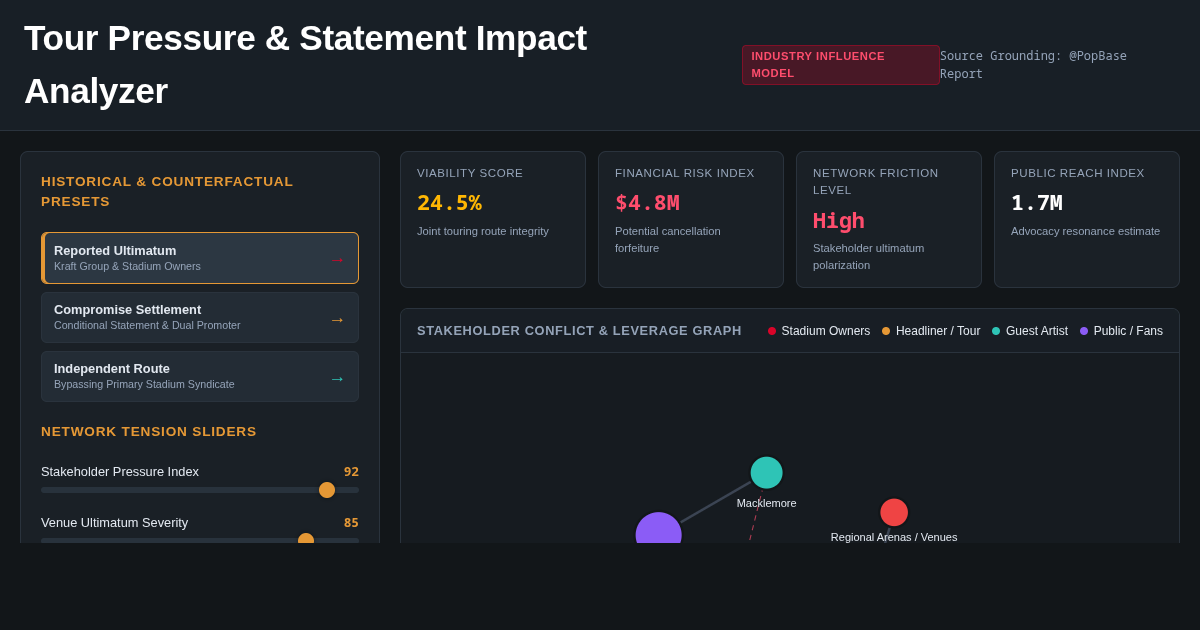Viewport: 1200px width, 630px height.
Task: Toggle Stadium Owners legend item
Action: [819, 331]
